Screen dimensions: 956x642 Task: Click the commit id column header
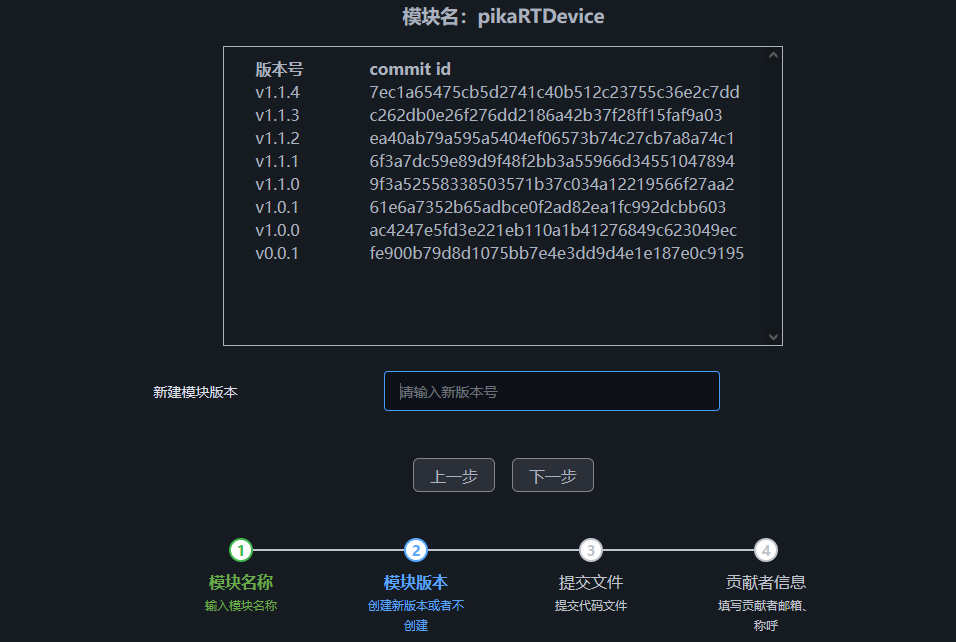click(410, 68)
